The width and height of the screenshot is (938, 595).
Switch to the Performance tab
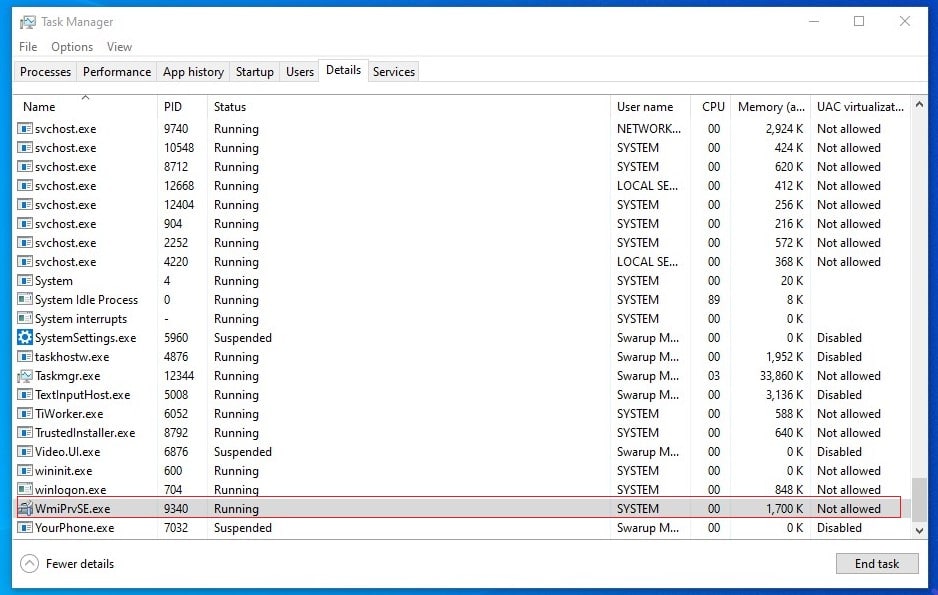point(117,72)
